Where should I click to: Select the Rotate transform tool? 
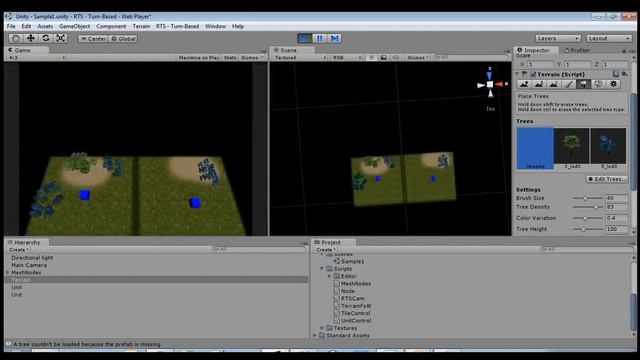coord(46,38)
